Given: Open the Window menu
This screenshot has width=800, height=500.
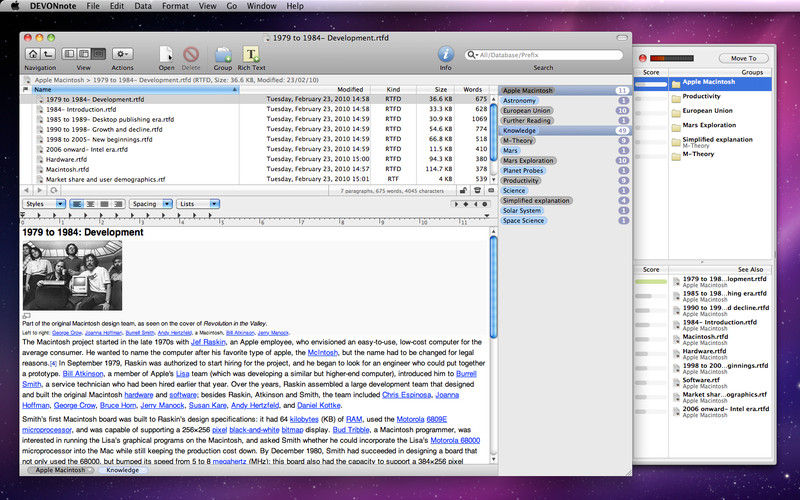Looking at the screenshot, I should tap(262, 6).
